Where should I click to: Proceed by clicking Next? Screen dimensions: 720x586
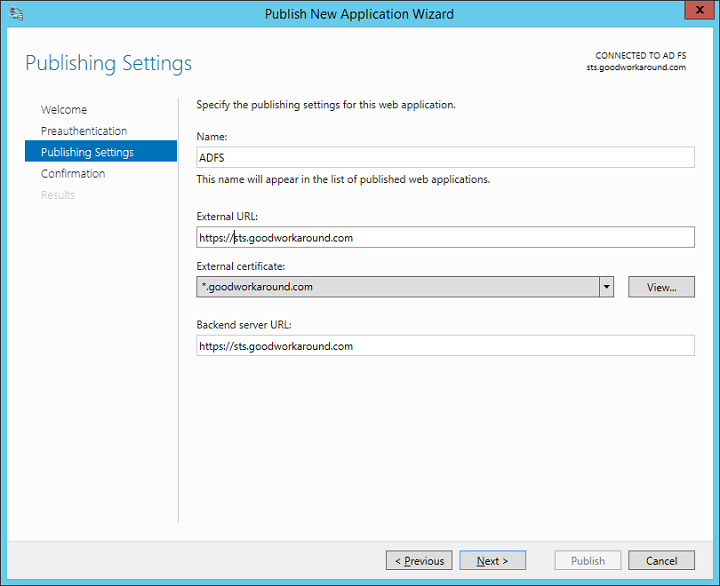(x=492, y=561)
